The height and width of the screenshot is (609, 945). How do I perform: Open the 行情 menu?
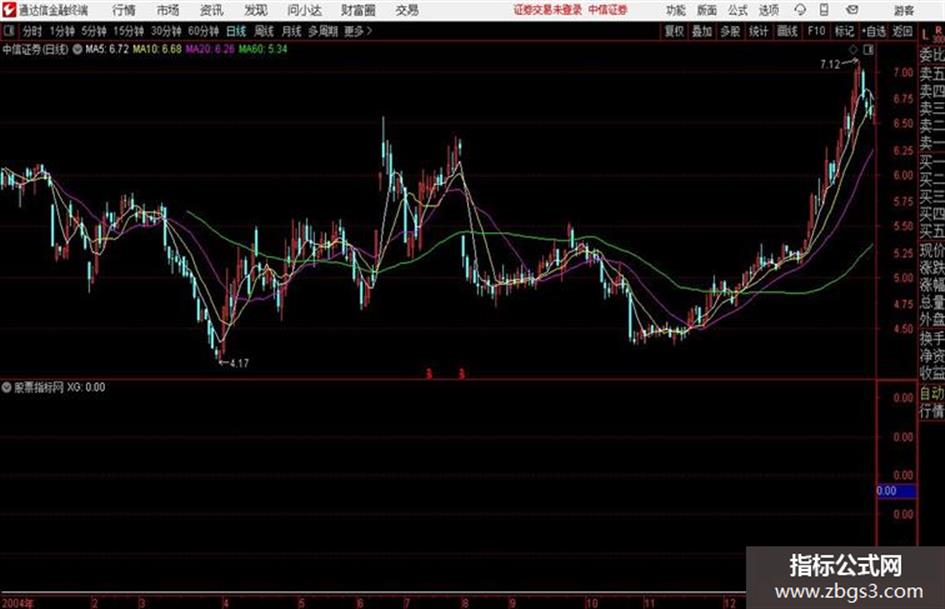[x=124, y=10]
